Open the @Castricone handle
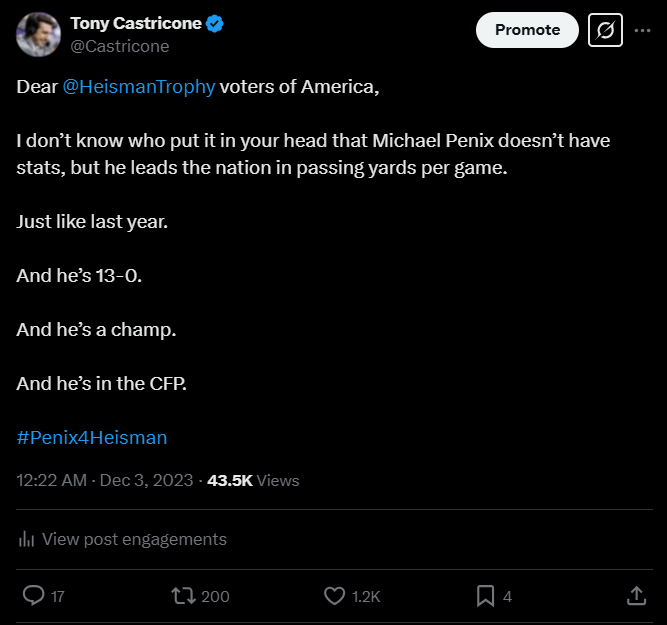 click(120, 46)
